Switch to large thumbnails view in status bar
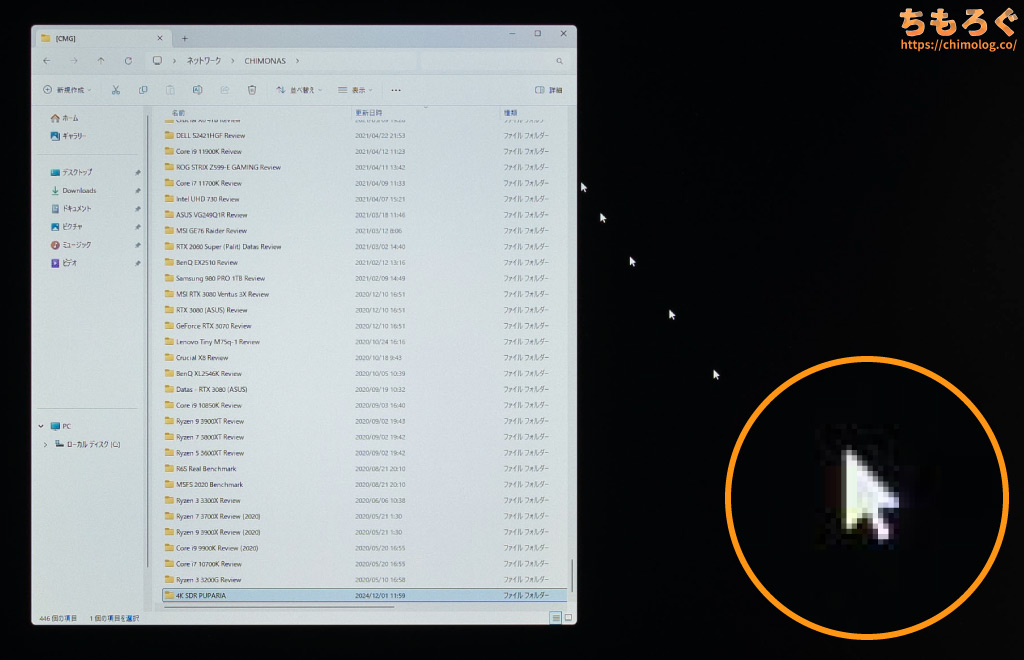This screenshot has height=660, width=1024. (568, 618)
